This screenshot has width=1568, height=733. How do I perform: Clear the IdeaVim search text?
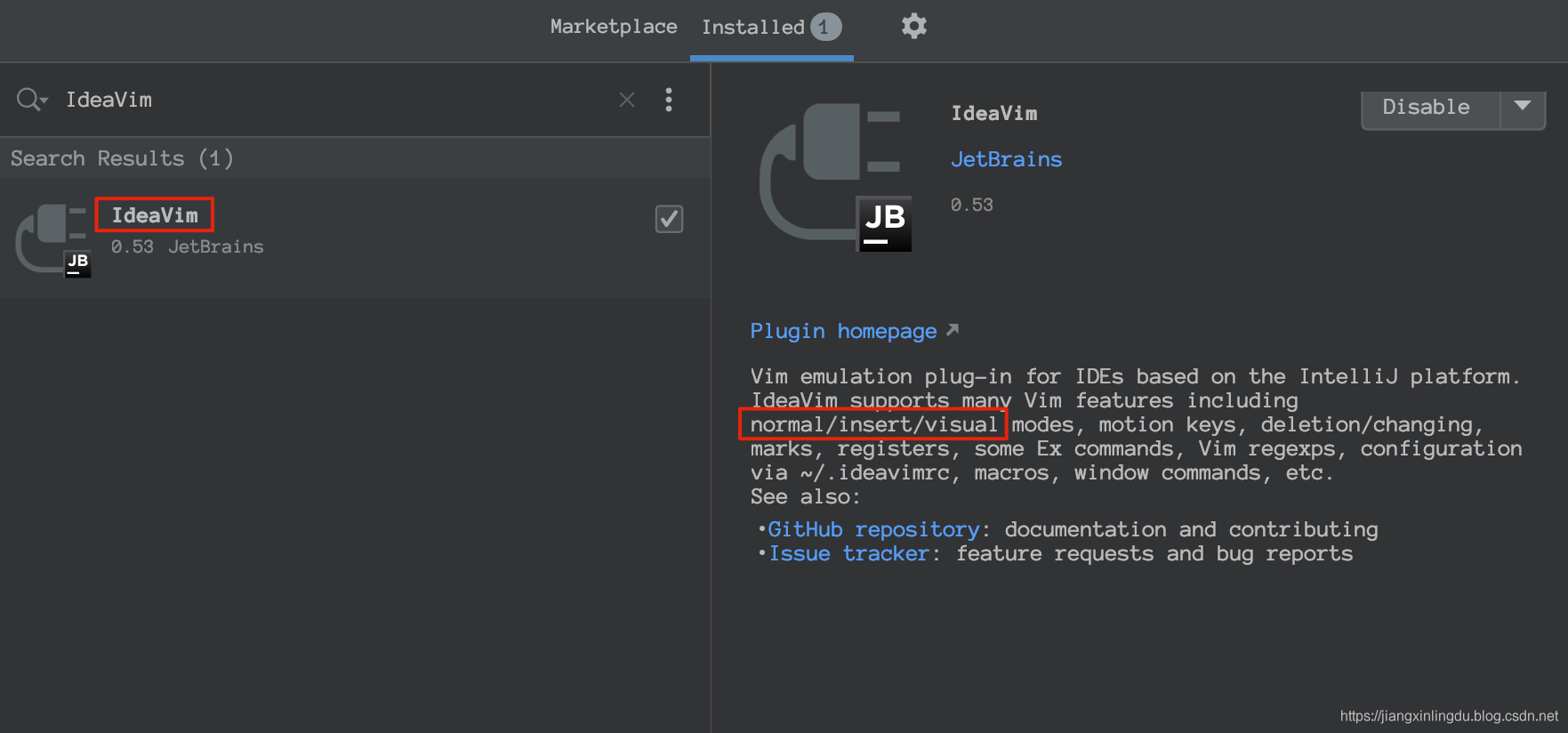tap(627, 100)
